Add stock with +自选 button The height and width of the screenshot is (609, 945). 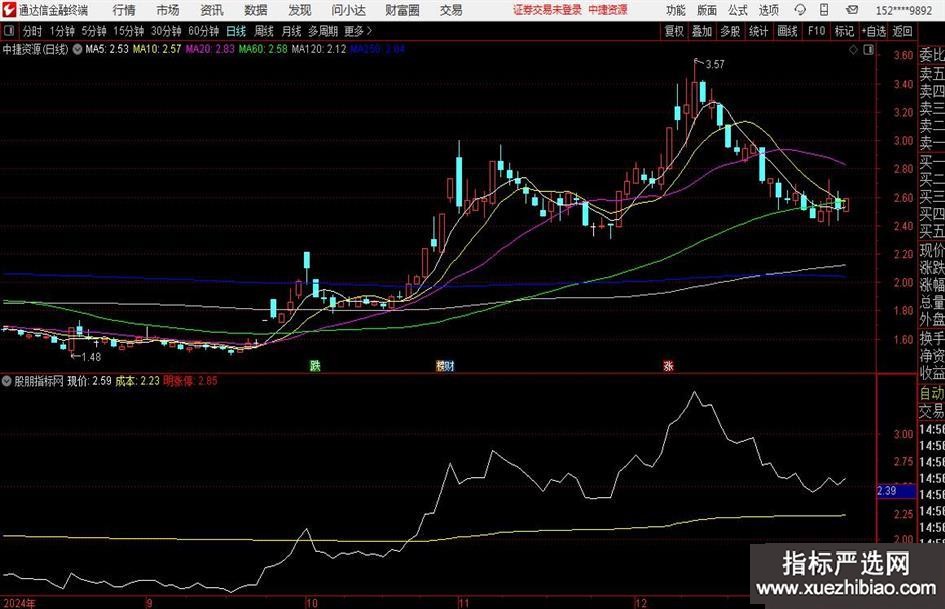[x=874, y=31]
